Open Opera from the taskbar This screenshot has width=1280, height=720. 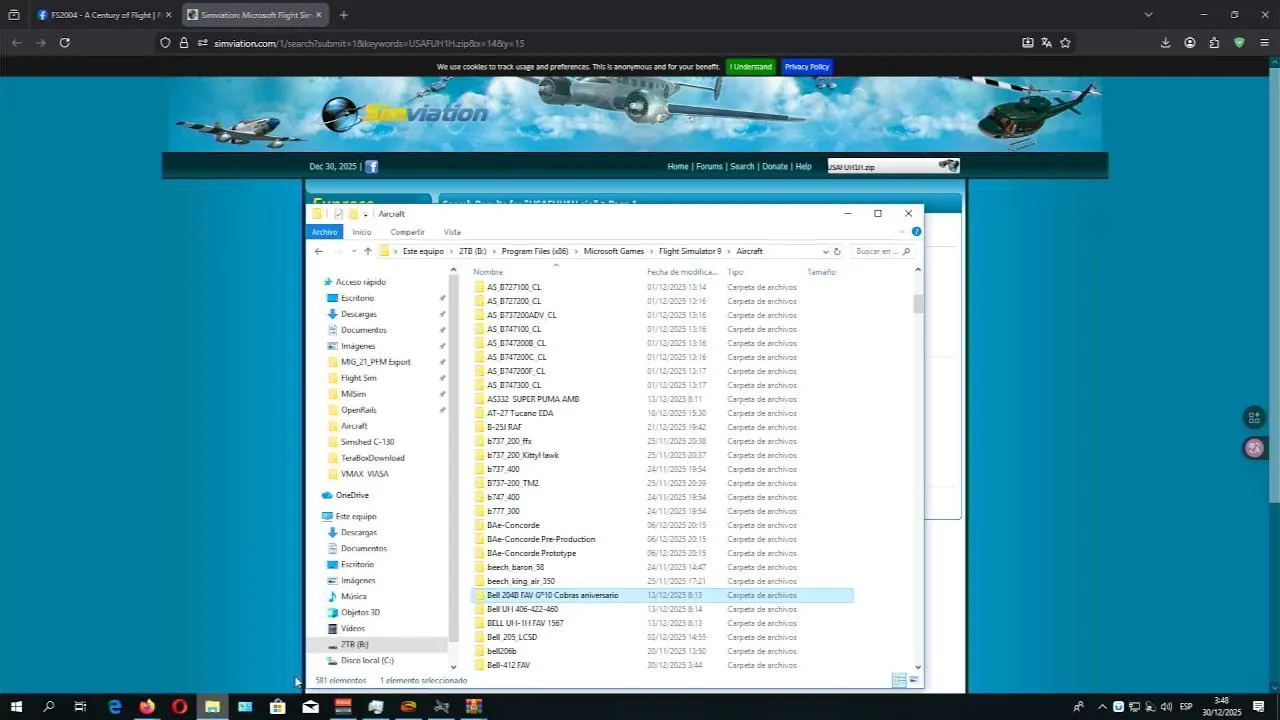[x=180, y=707]
